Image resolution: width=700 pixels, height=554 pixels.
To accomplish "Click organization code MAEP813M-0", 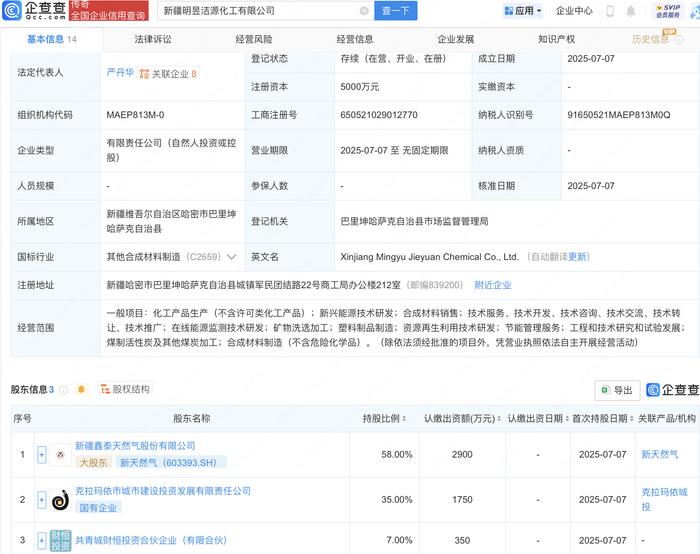I will tap(135, 115).
